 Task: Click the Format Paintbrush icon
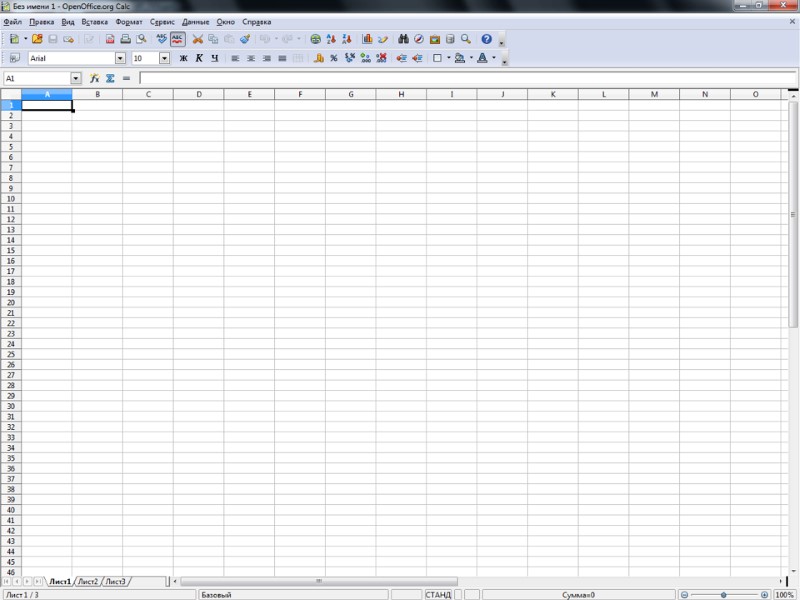[245, 39]
